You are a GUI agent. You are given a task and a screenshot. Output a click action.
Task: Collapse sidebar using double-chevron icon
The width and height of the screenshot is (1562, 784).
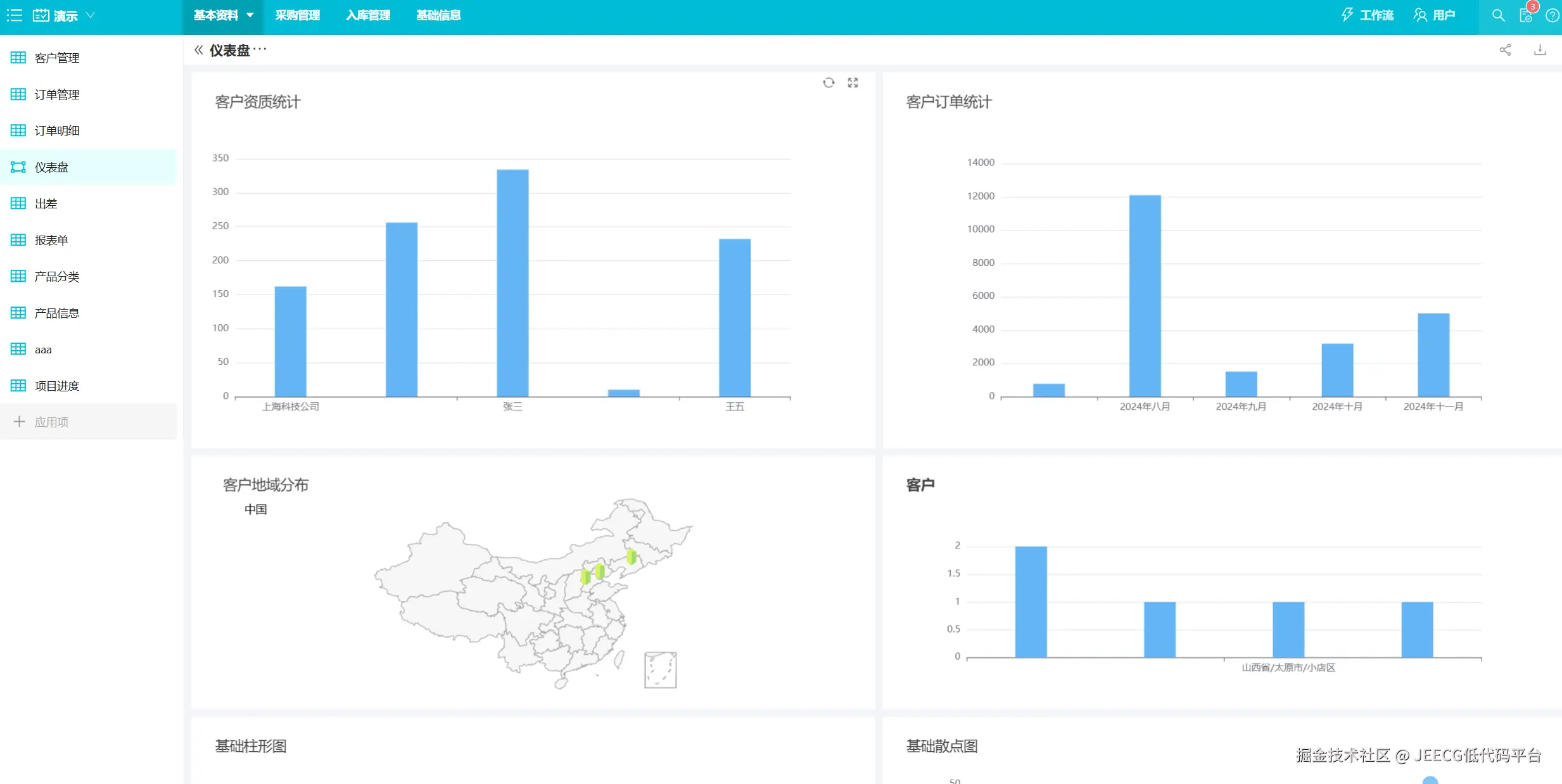(198, 50)
